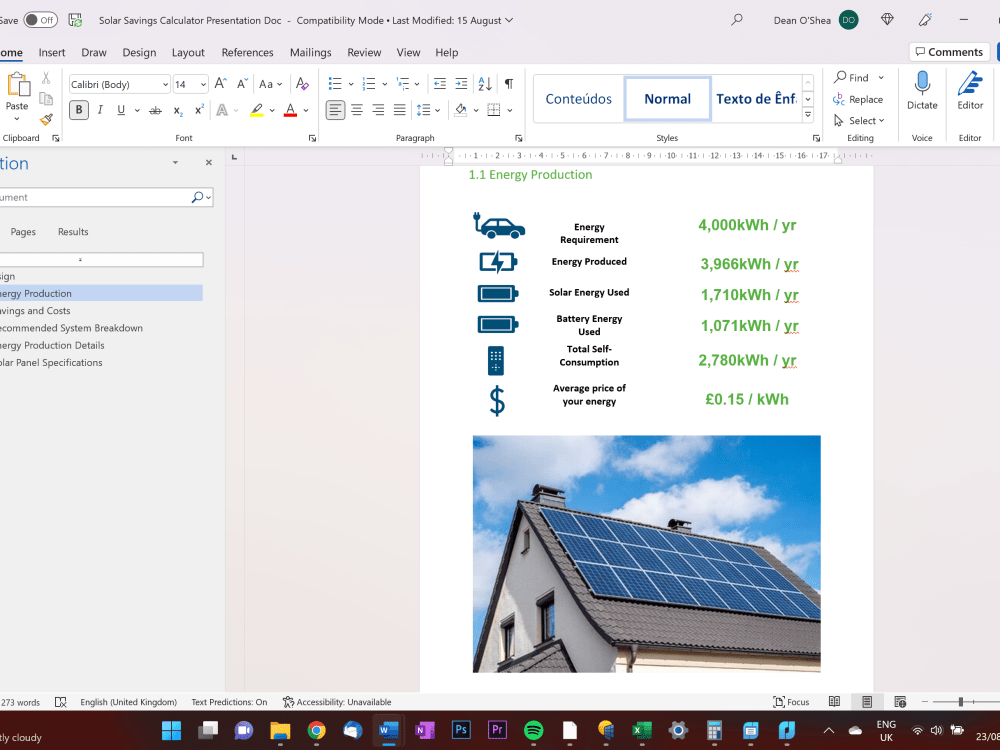Screen dimensions: 1000x750
Task: Open Replace from the Editing group
Action: [859, 99]
